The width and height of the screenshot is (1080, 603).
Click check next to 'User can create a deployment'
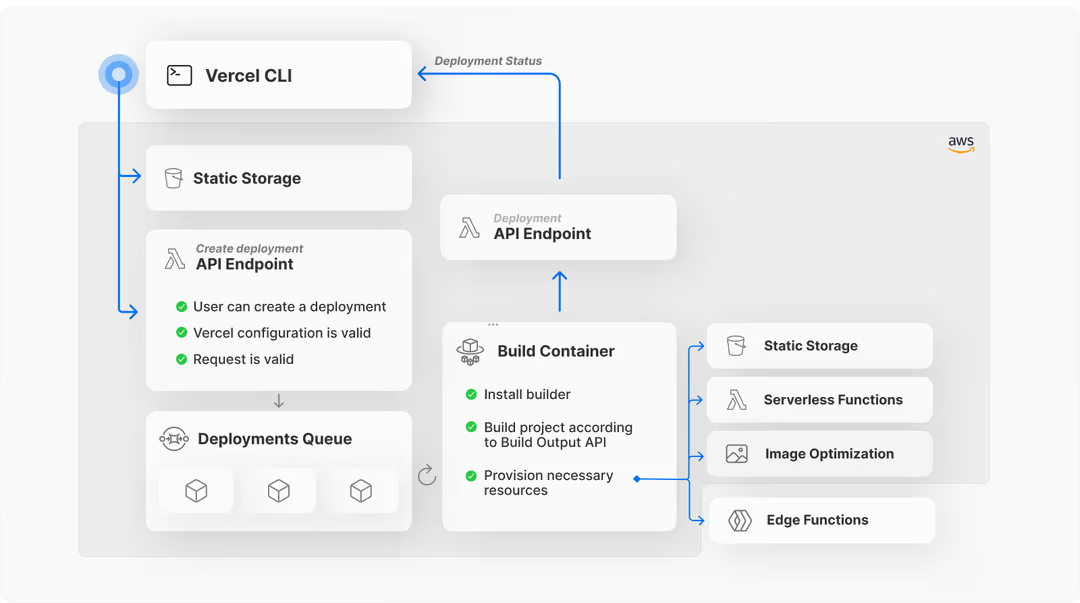(x=181, y=307)
